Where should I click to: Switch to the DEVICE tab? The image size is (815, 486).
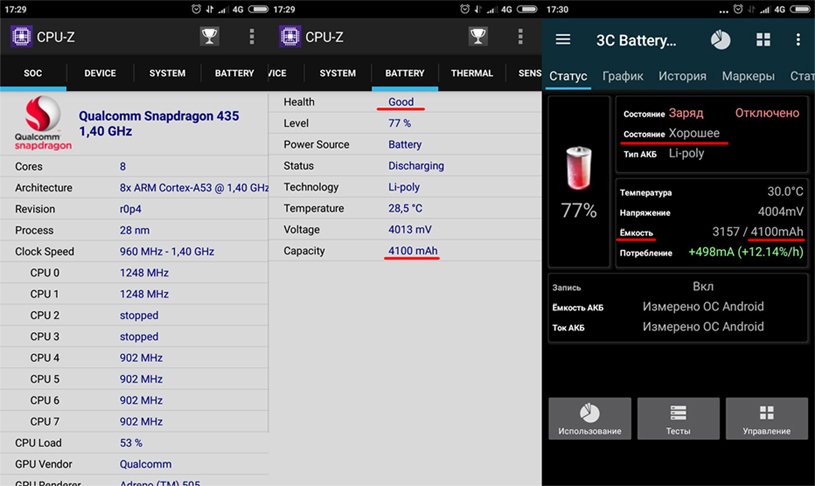coord(100,73)
